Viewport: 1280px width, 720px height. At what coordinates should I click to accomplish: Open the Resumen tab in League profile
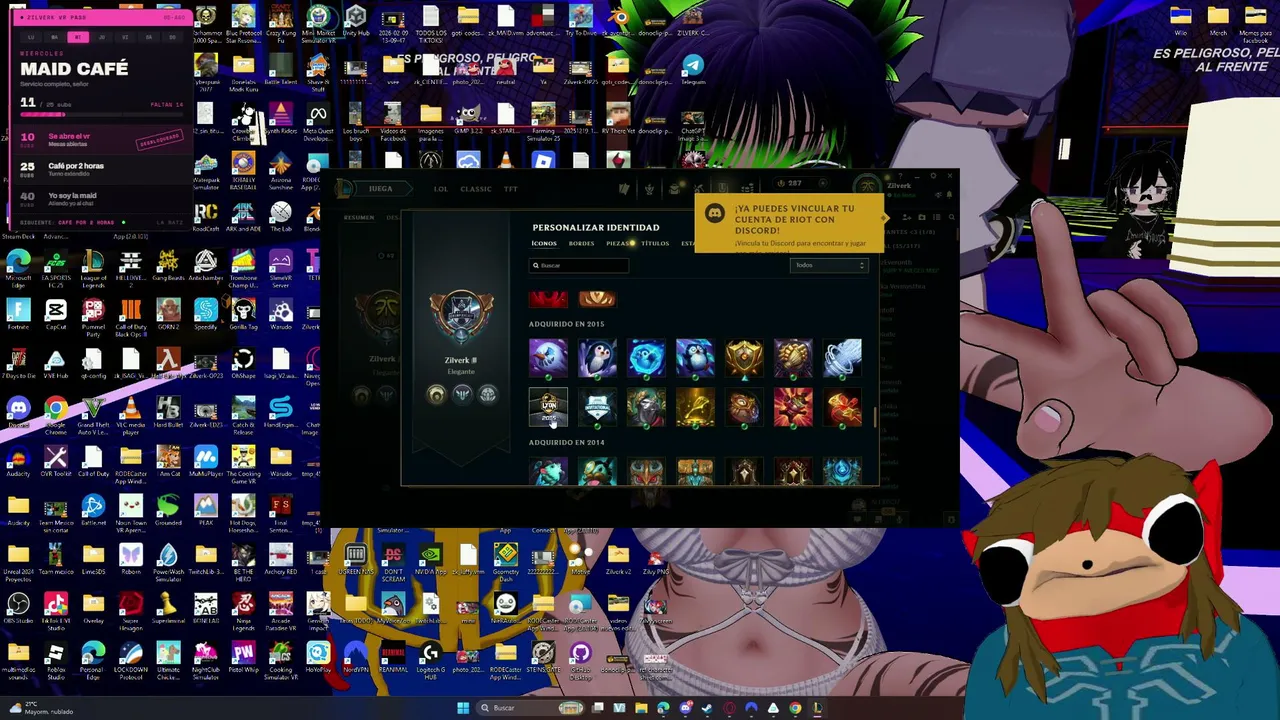click(359, 217)
